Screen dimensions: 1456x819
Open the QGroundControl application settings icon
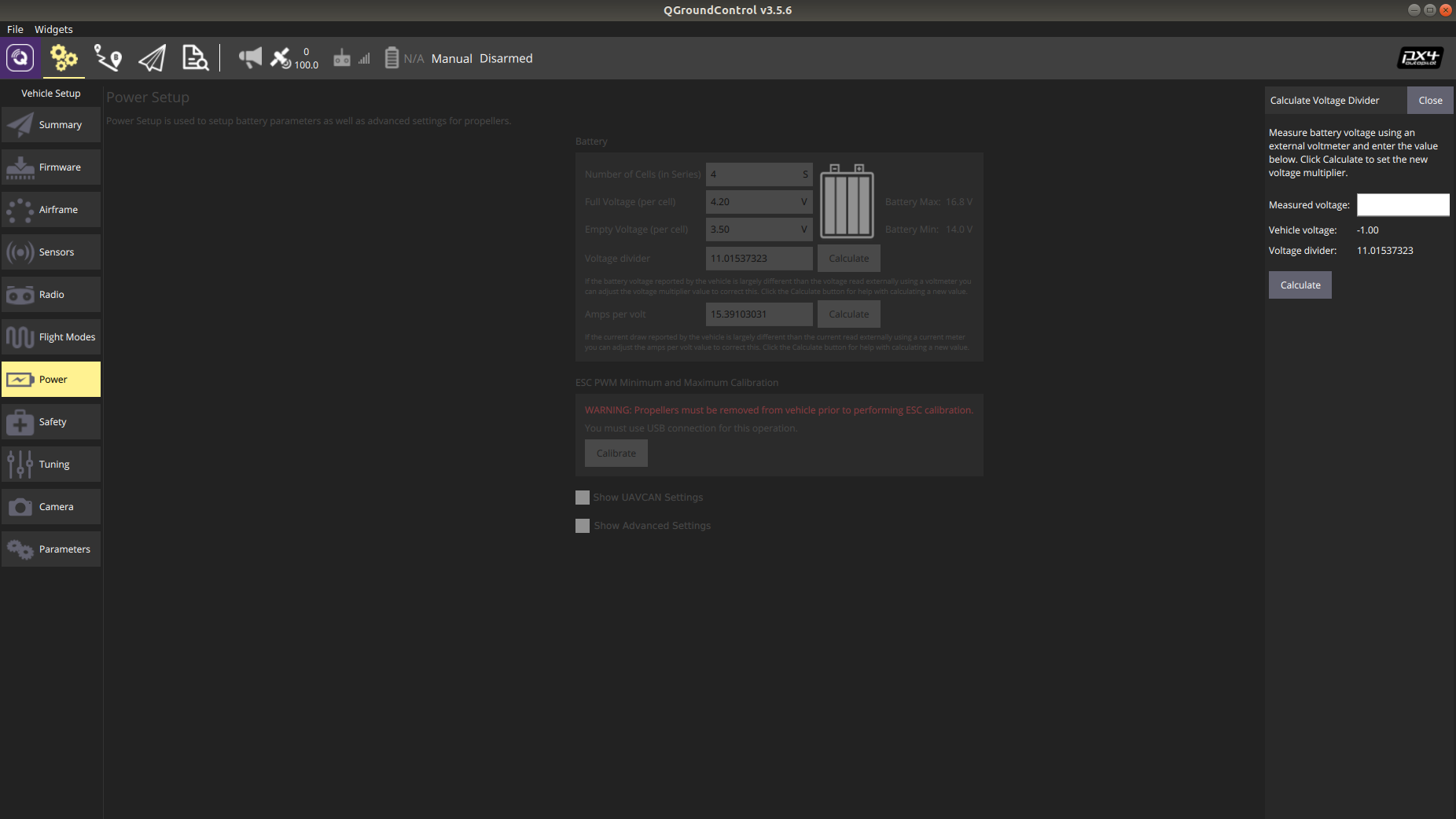click(x=20, y=58)
